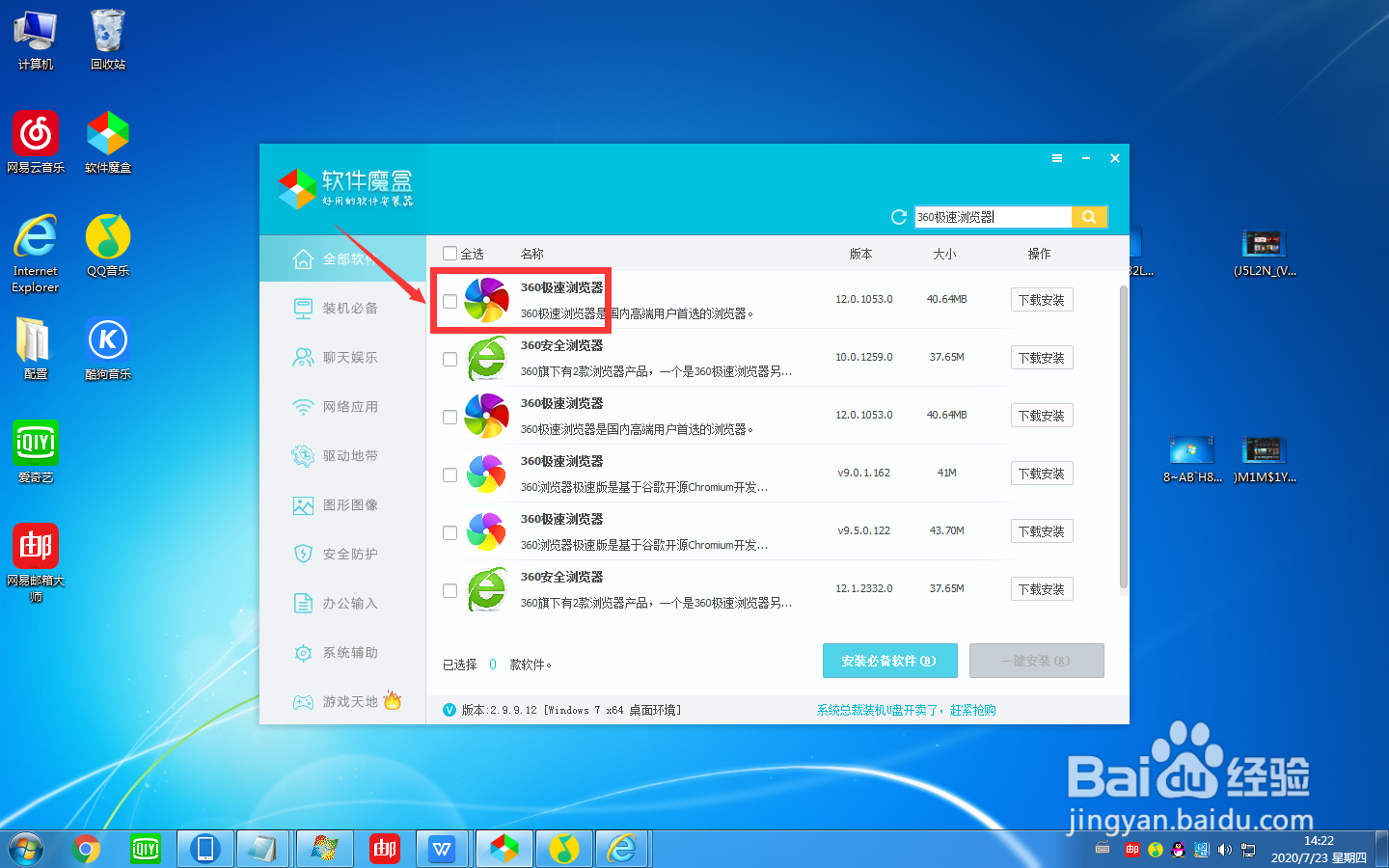Open Chrome from the taskbar
Viewport: 1389px width, 868px height.
[86, 850]
